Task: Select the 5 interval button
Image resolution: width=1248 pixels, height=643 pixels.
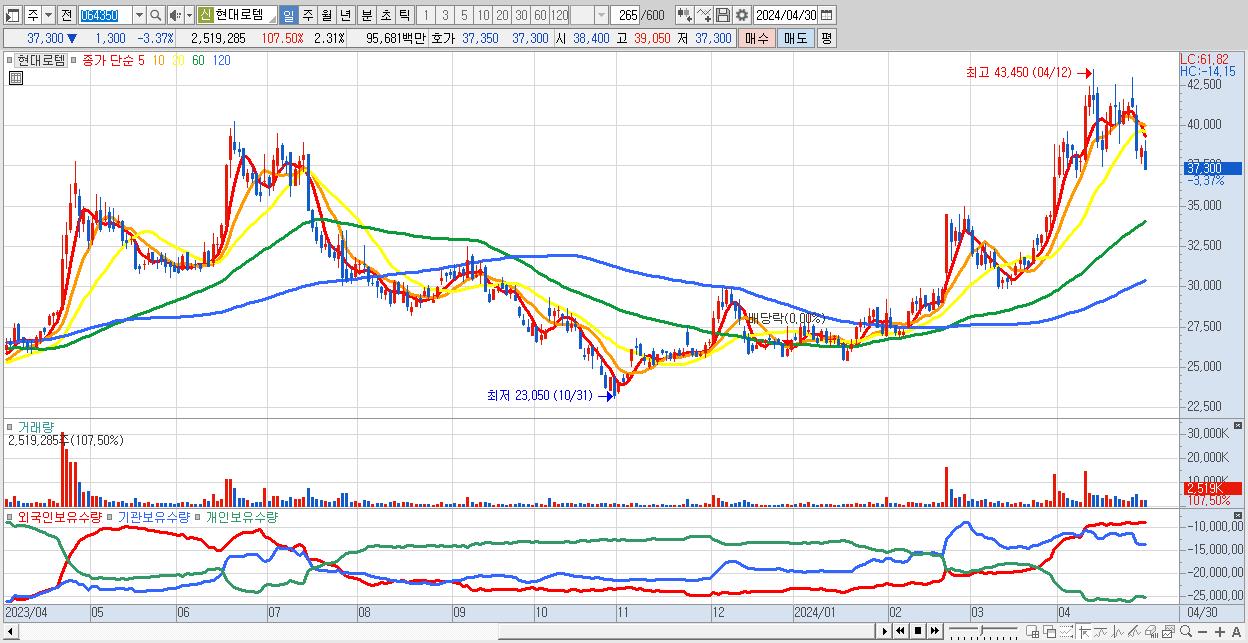Action: click(464, 16)
